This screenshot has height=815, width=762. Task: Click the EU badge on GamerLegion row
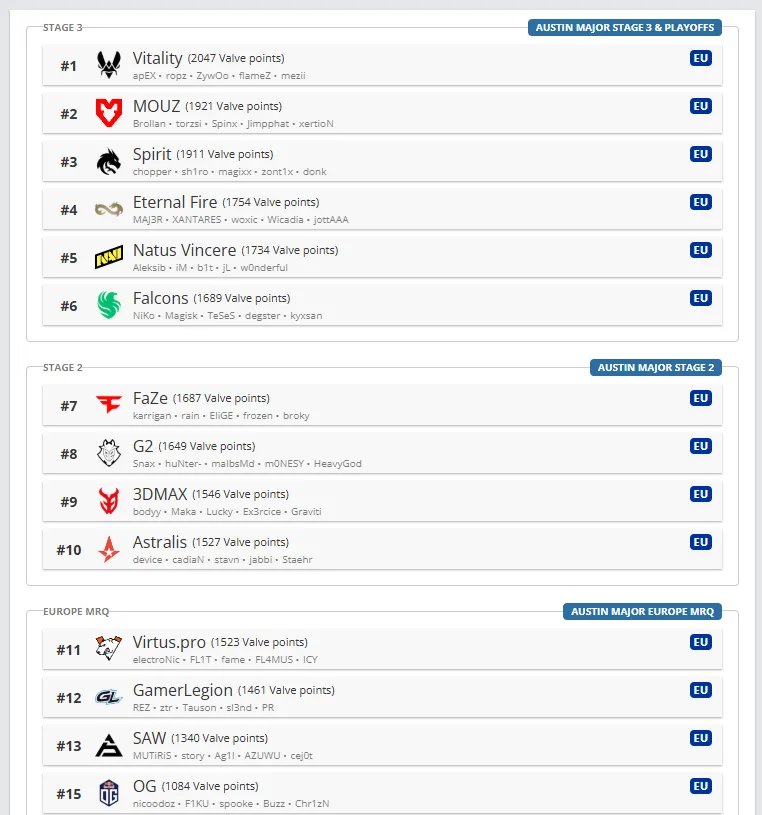701,690
